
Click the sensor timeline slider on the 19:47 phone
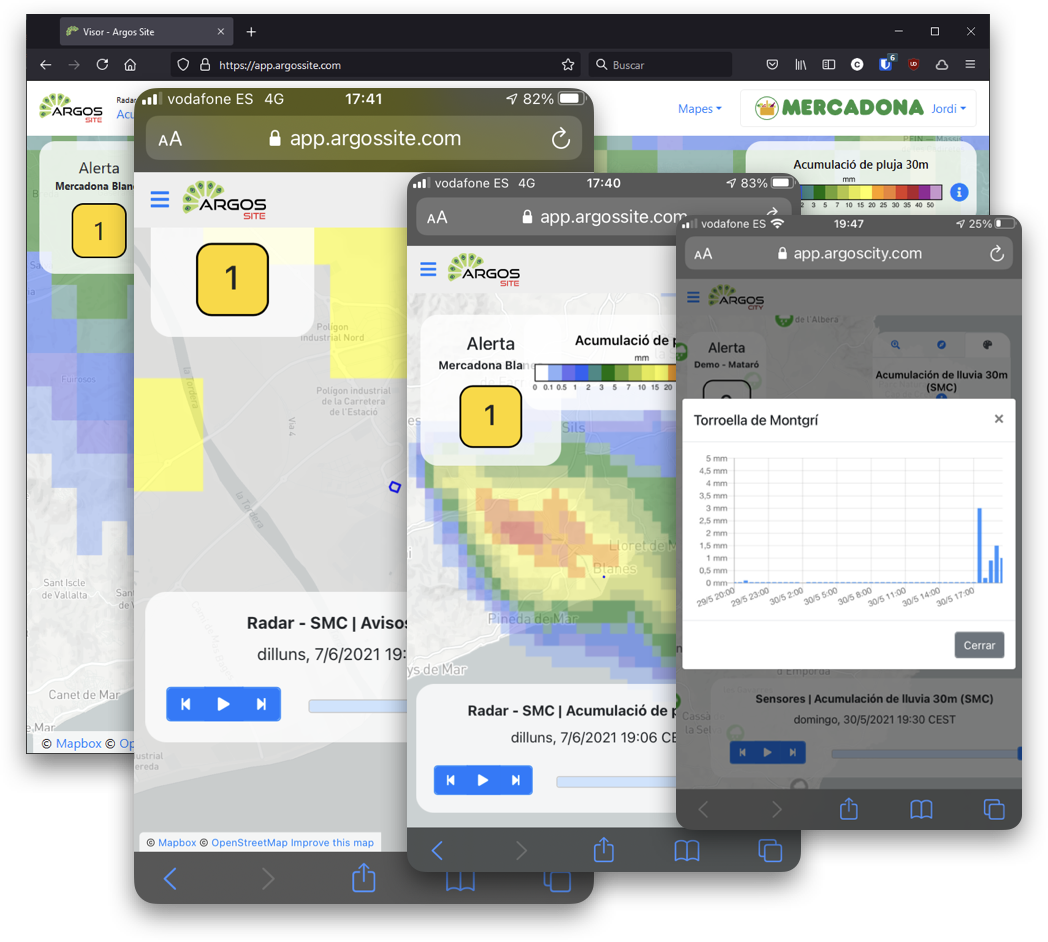click(925, 753)
